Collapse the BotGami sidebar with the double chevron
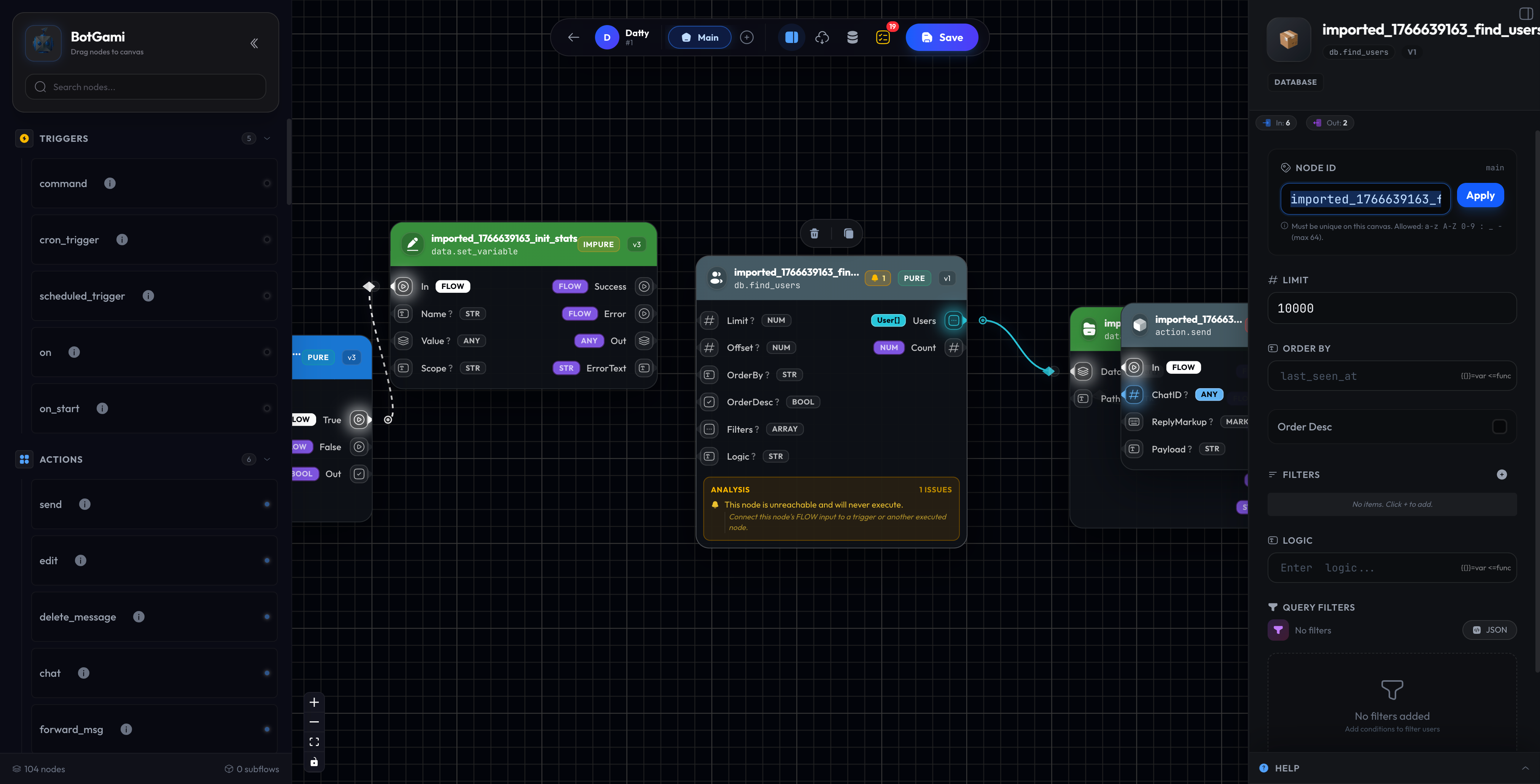The image size is (1540, 784). pyautogui.click(x=253, y=43)
